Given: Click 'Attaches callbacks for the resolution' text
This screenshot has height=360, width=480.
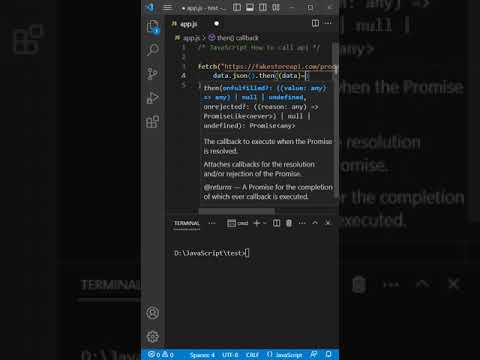Looking at the screenshot, I should point(259,169).
